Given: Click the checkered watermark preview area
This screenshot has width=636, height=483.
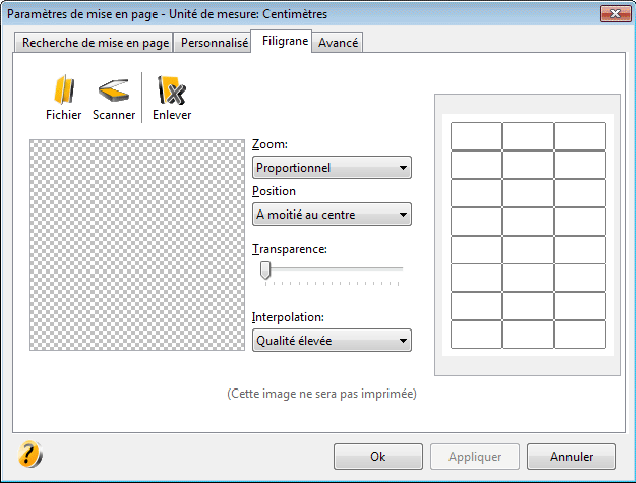Looking at the screenshot, I should [x=137, y=245].
